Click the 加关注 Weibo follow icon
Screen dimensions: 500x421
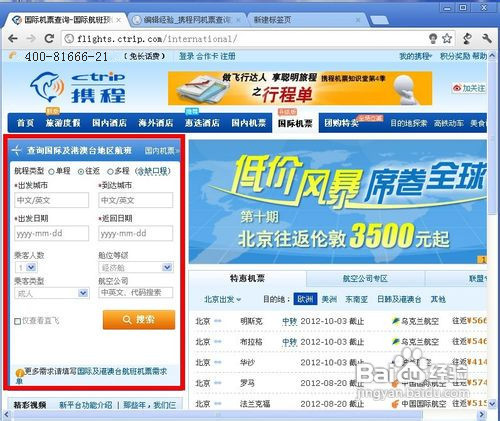click(469, 88)
